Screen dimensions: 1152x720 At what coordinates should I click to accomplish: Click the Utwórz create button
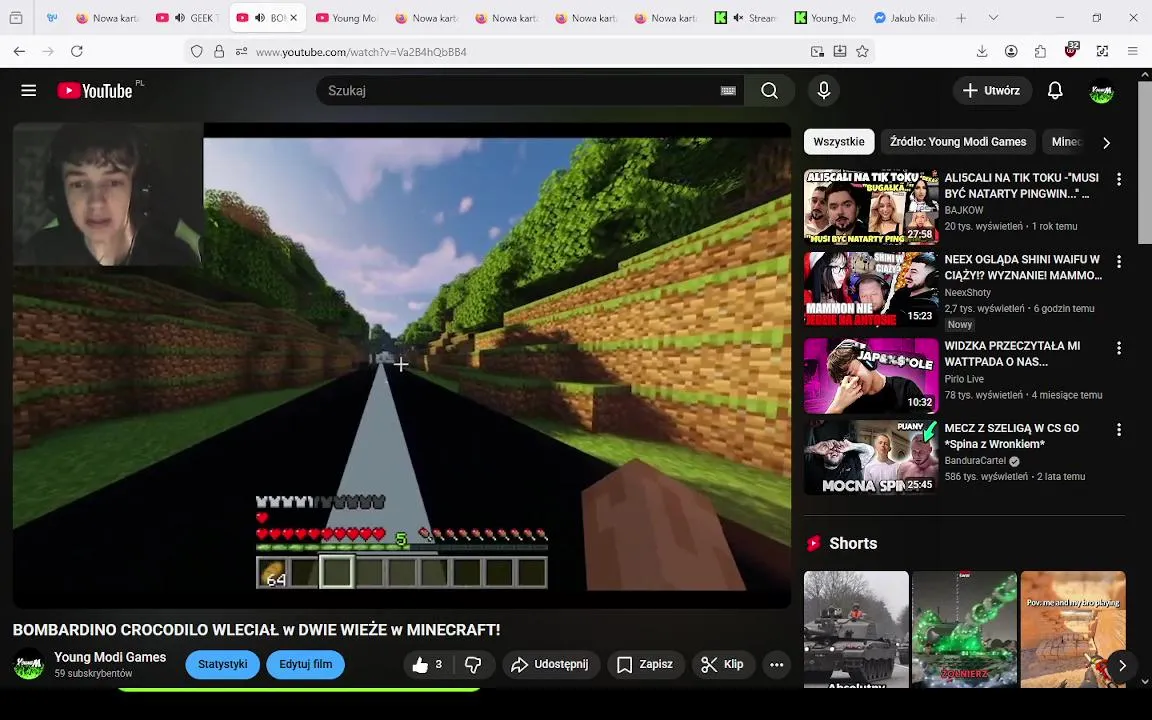click(x=992, y=90)
